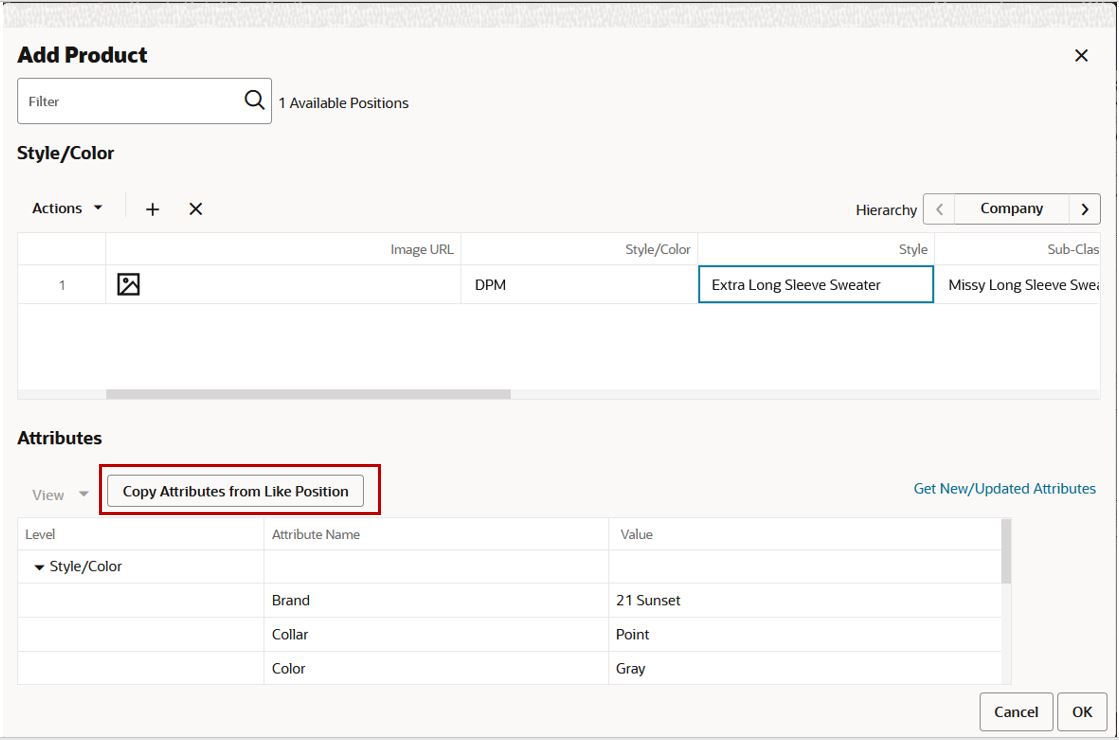
Task: Click the Value column header
Action: [805, 534]
